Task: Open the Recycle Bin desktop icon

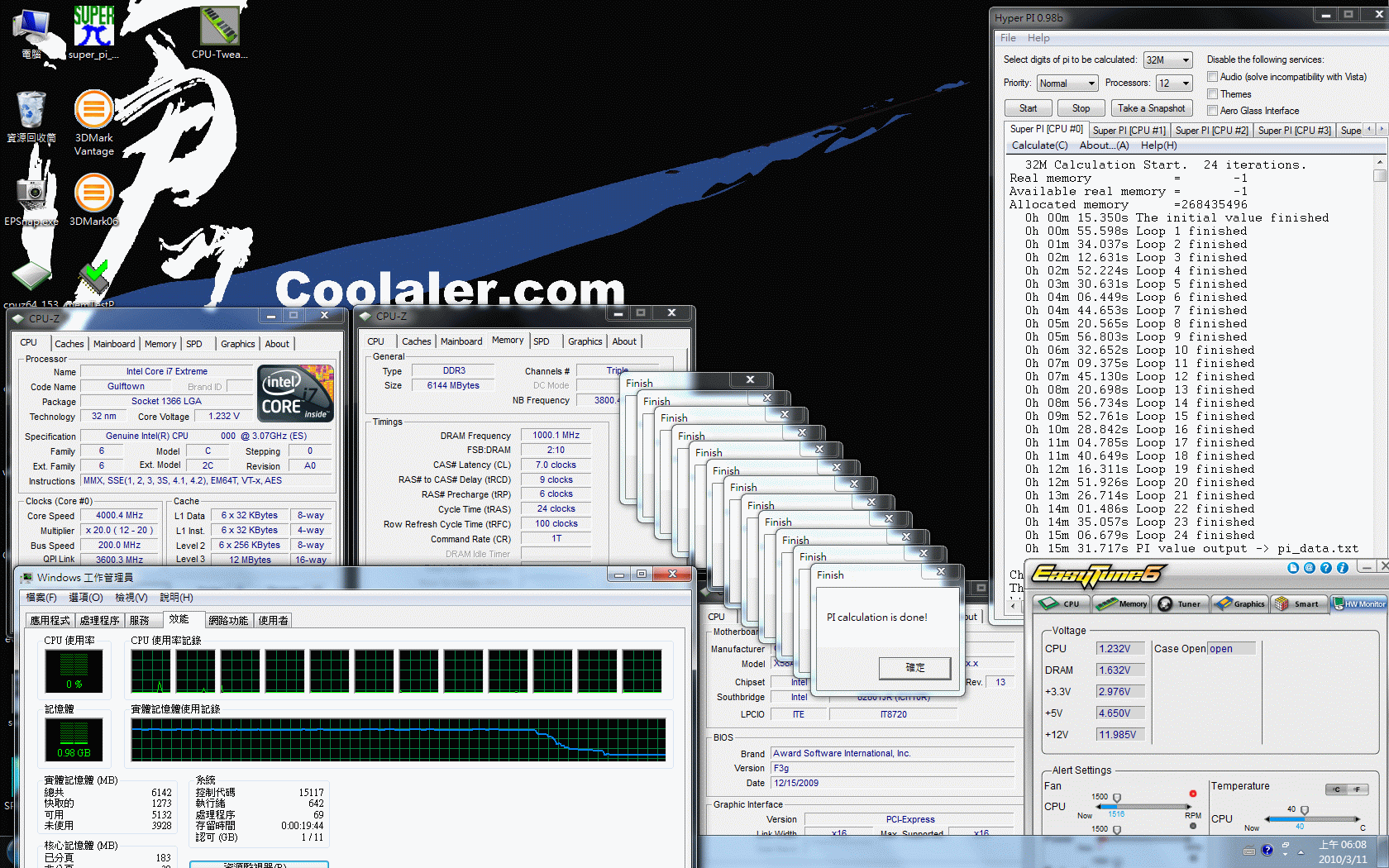Action: tap(31, 116)
